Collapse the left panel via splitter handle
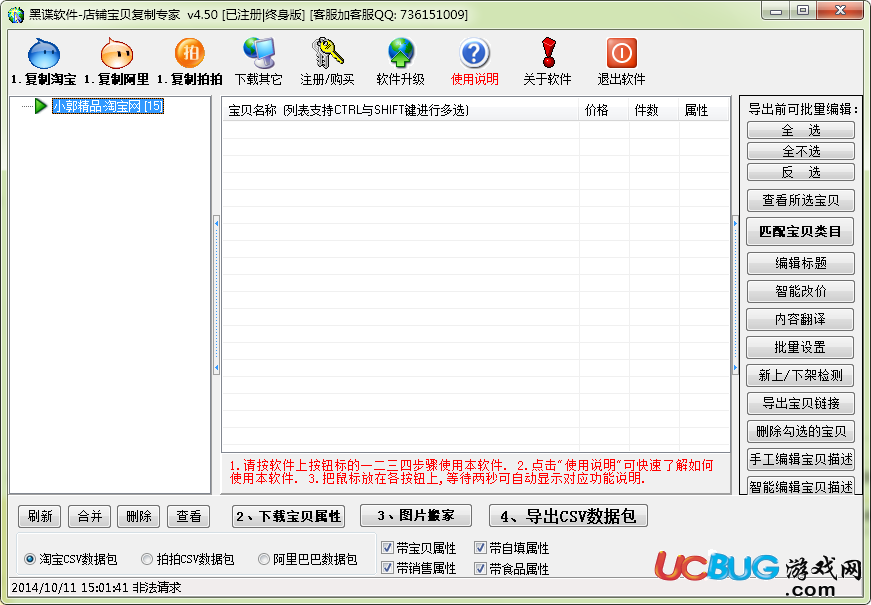 coord(216,295)
